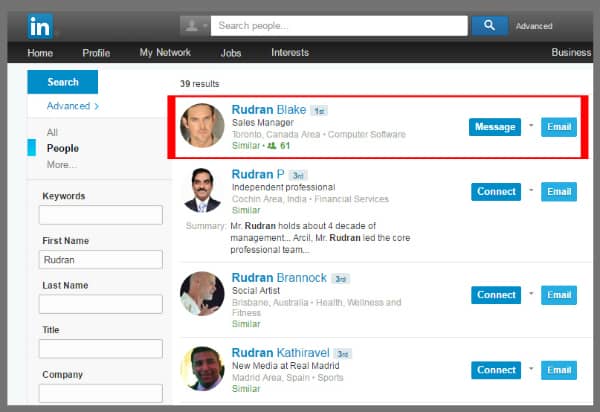
Task: Email Rudran Kathiravel
Action: click(559, 370)
